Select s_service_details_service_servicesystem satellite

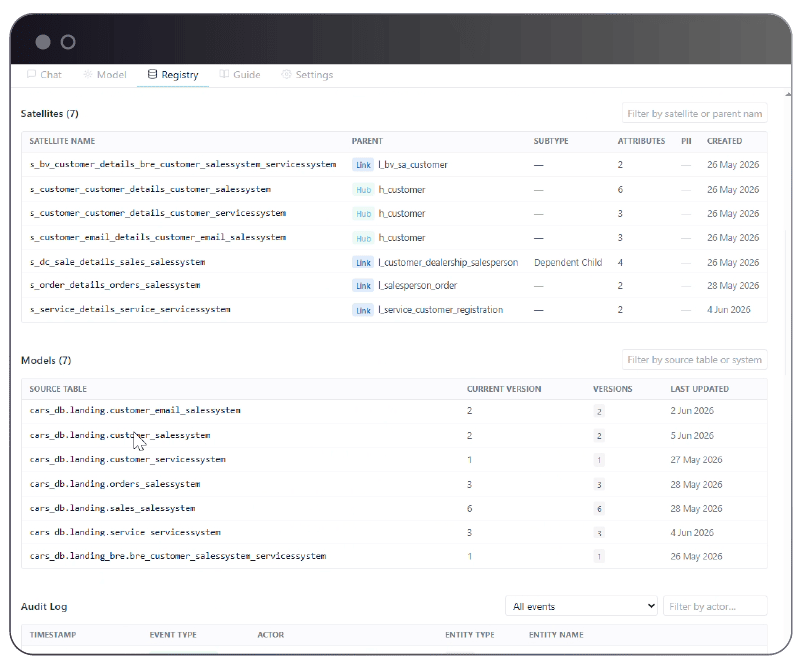[x=130, y=309]
